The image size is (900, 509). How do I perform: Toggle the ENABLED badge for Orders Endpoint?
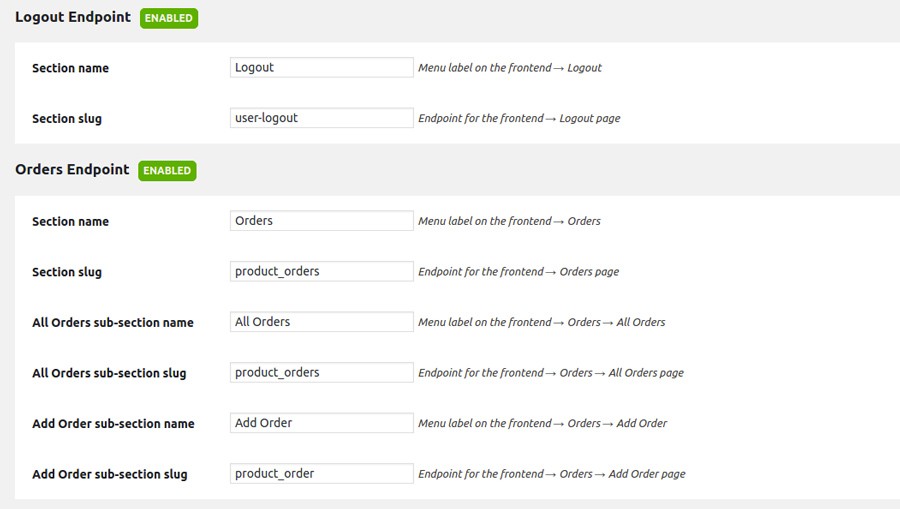(167, 171)
